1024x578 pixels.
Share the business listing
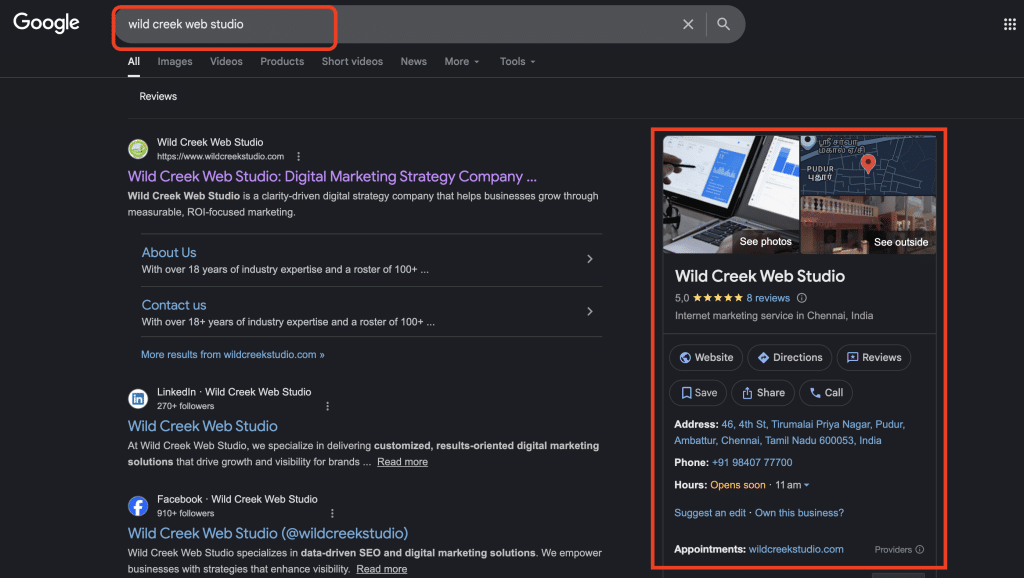pos(762,392)
